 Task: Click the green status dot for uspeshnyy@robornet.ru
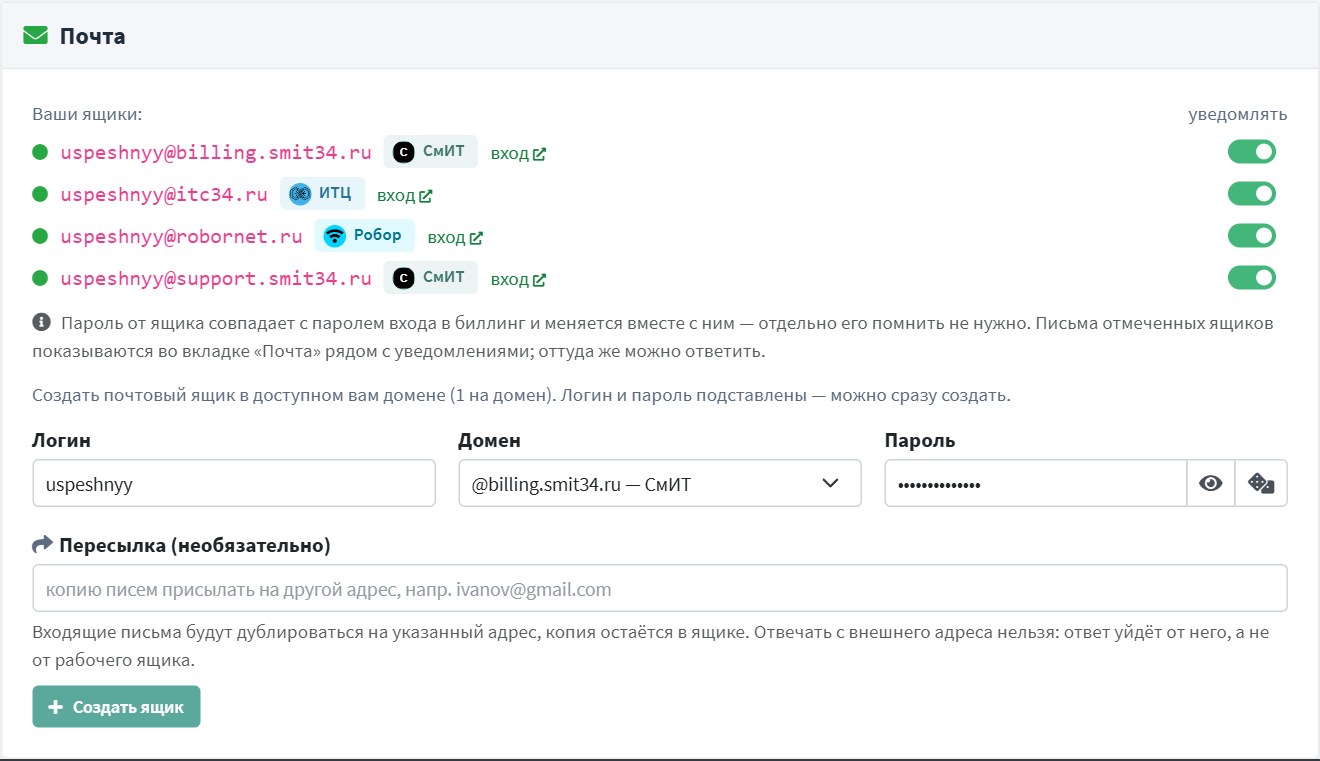(41, 236)
